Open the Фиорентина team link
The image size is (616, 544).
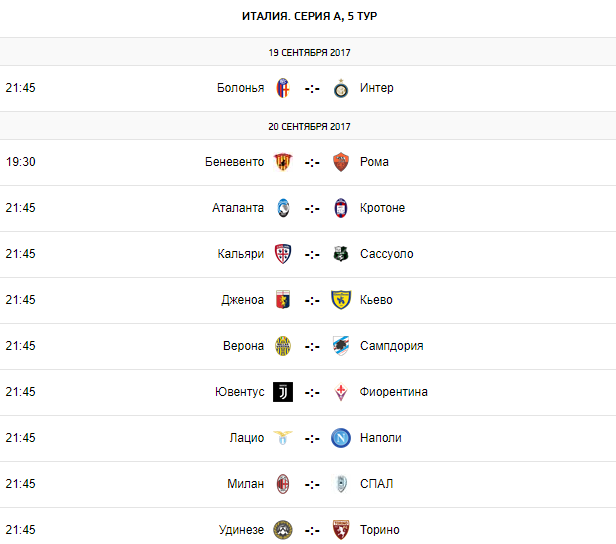tap(394, 392)
